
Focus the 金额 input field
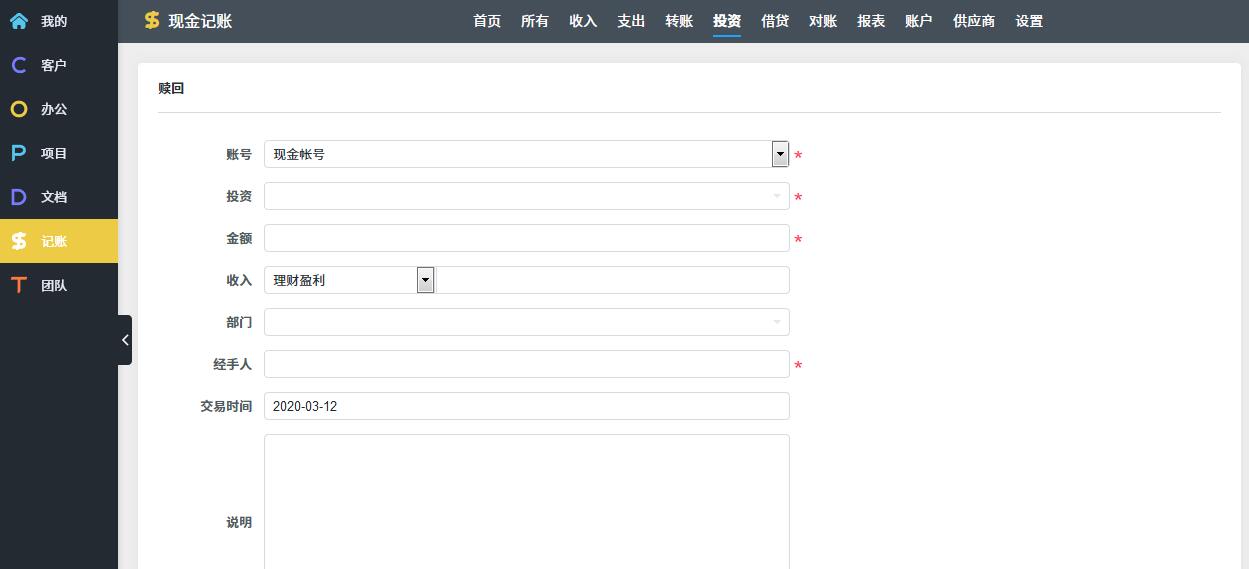527,238
